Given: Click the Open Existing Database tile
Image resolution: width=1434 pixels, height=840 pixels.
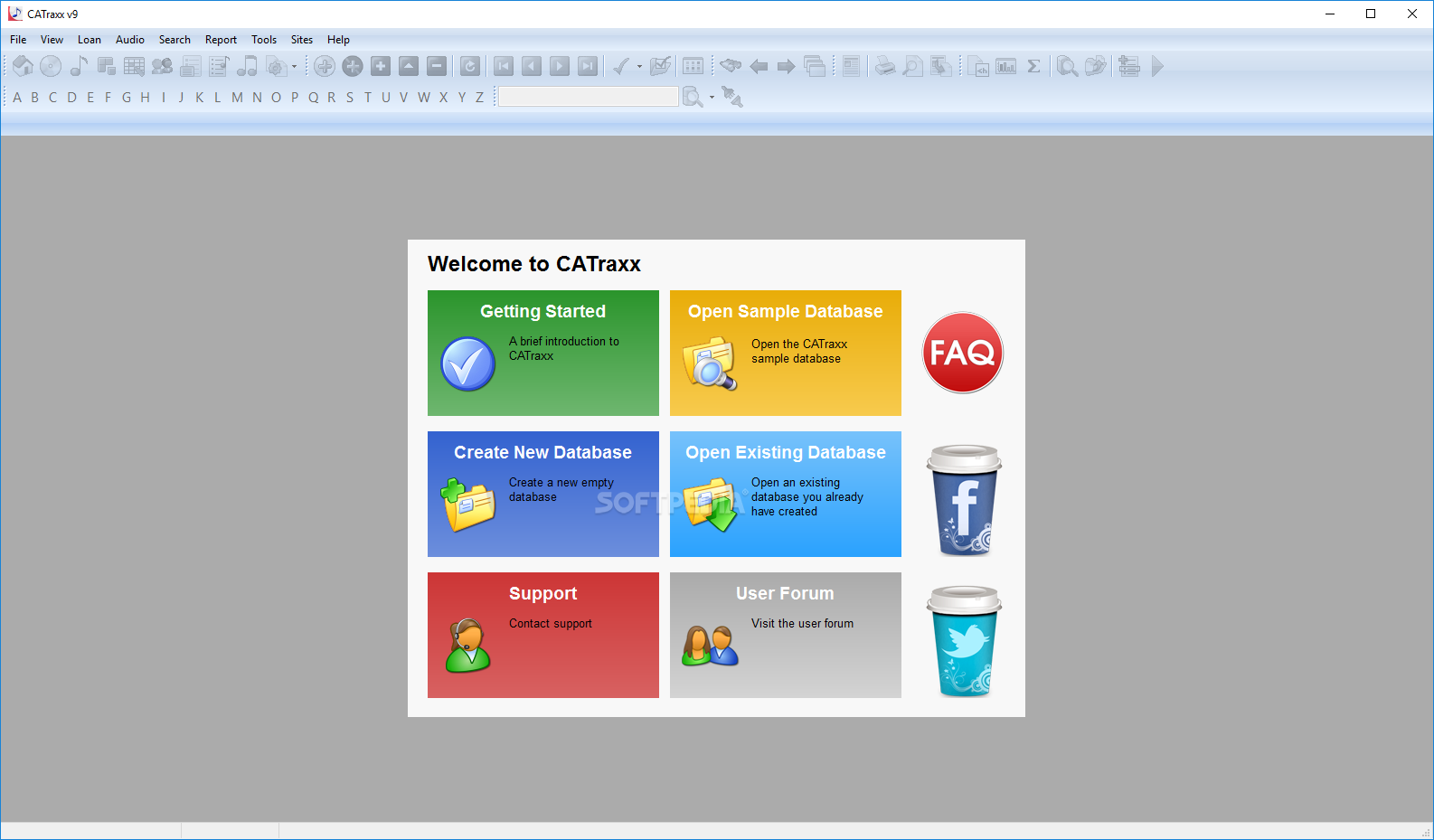Looking at the screenshot, I should [x=786, y=494].
